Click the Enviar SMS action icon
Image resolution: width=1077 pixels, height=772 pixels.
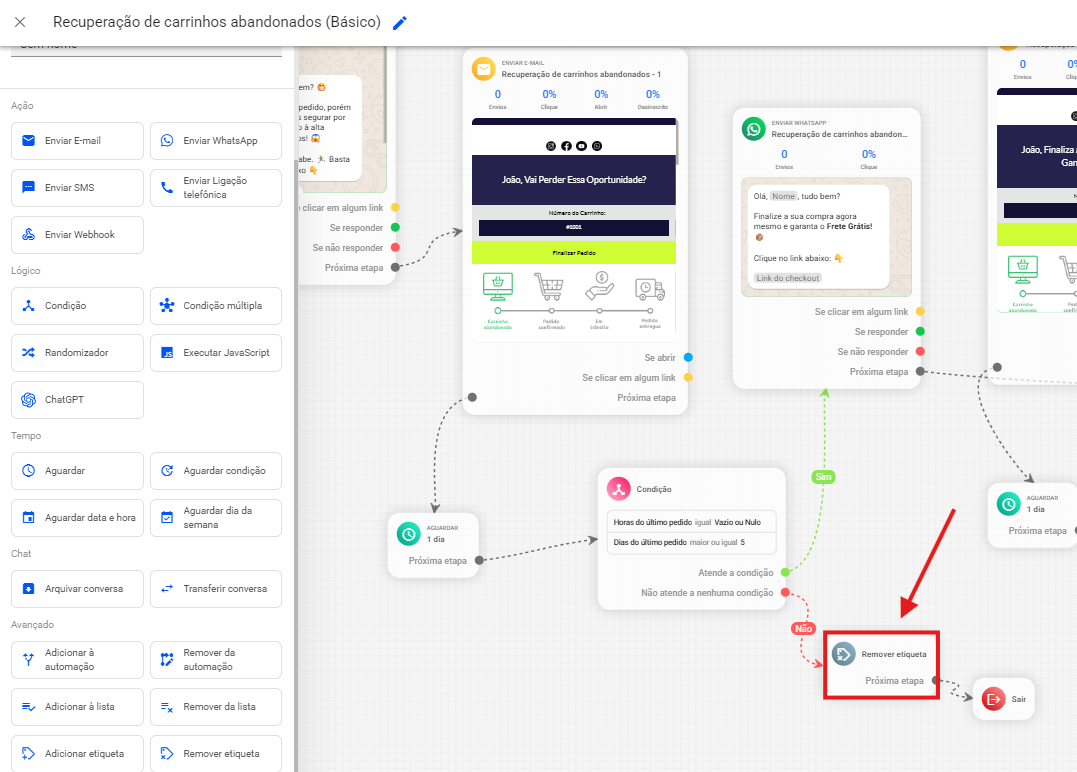click(29, 188)
